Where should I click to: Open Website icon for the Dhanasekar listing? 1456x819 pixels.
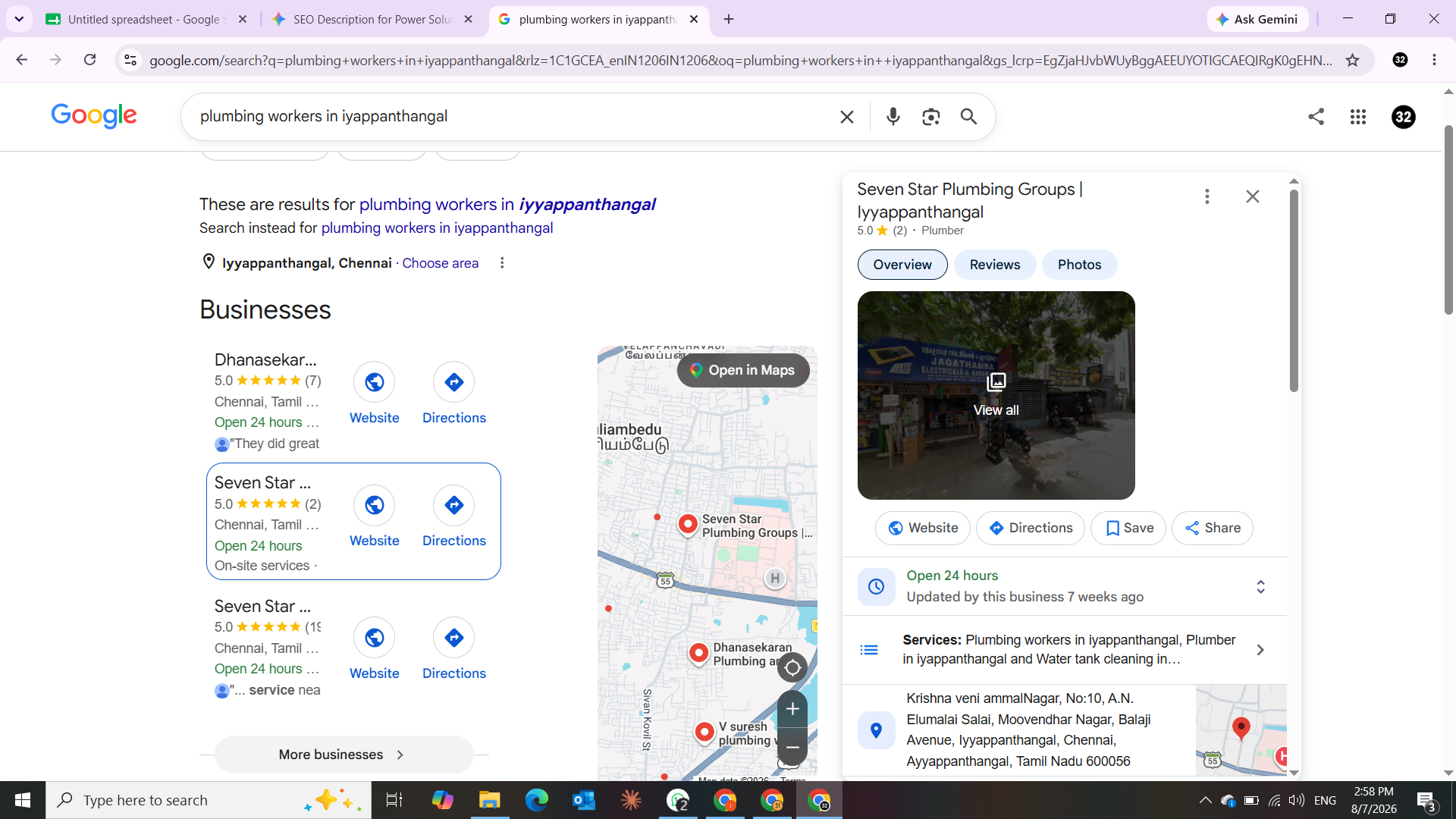tap(375, 382)
